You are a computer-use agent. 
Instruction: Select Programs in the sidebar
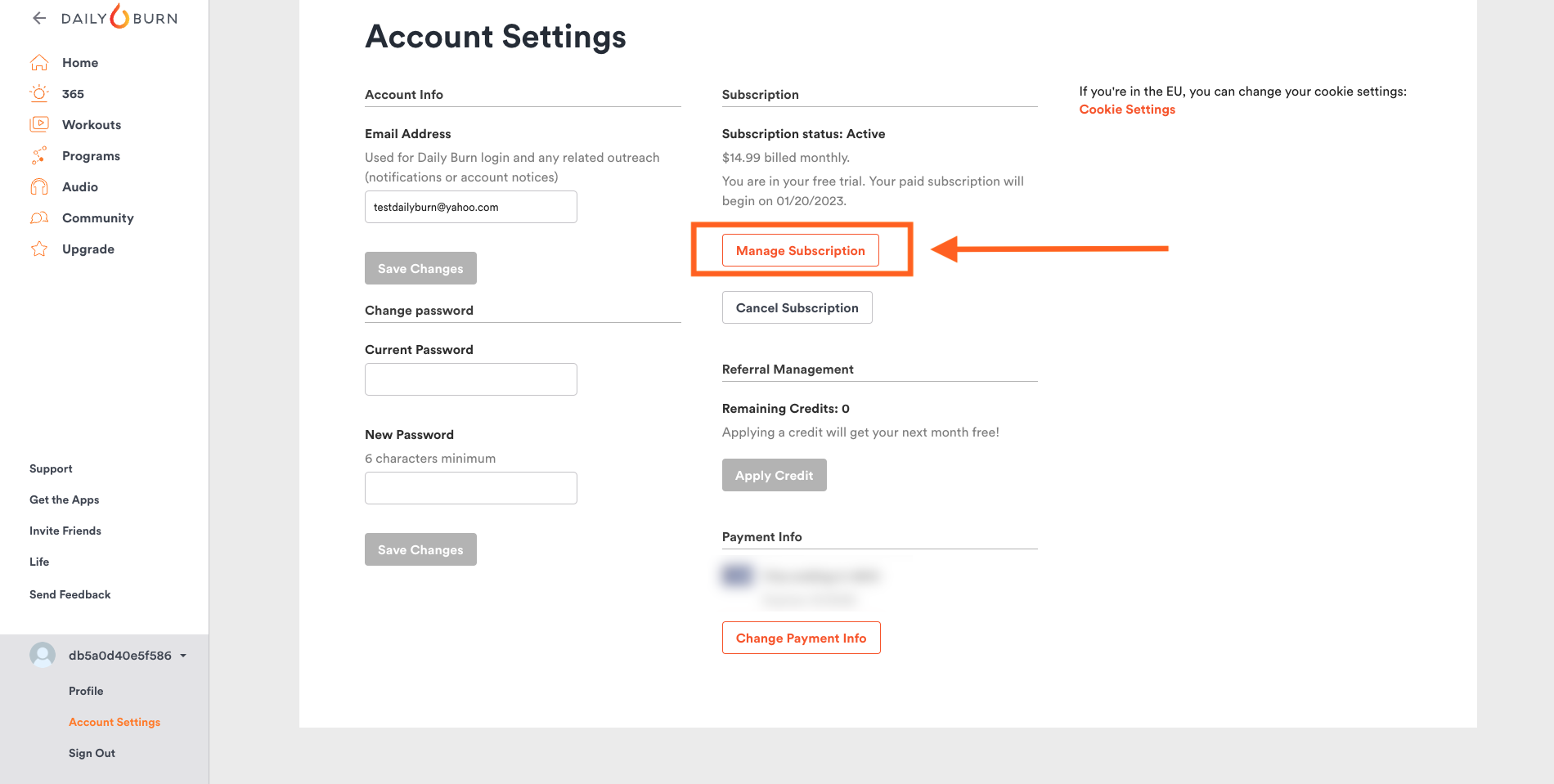click(91, 156)
